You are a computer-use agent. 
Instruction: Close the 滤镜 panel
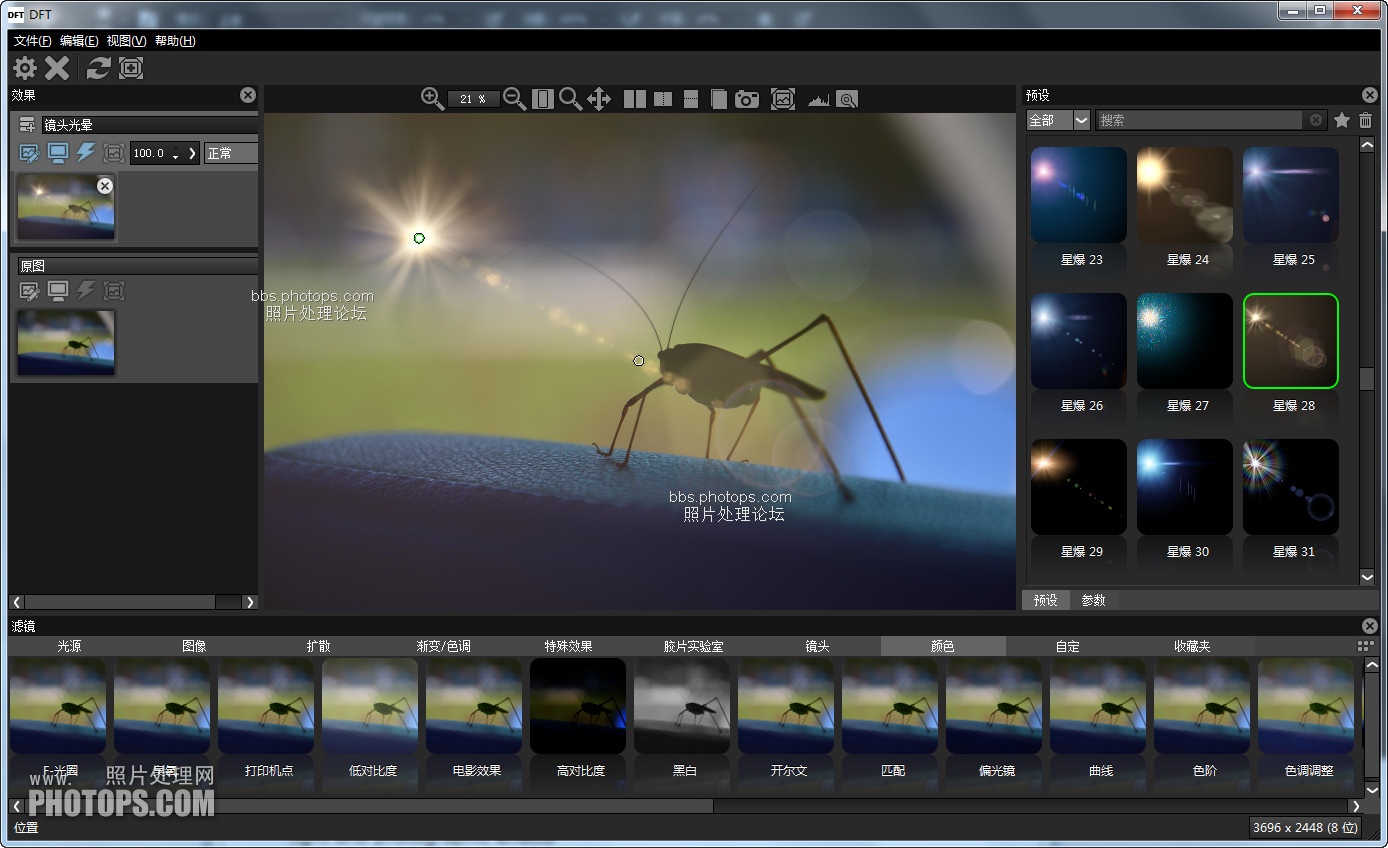coord(1370,626)
